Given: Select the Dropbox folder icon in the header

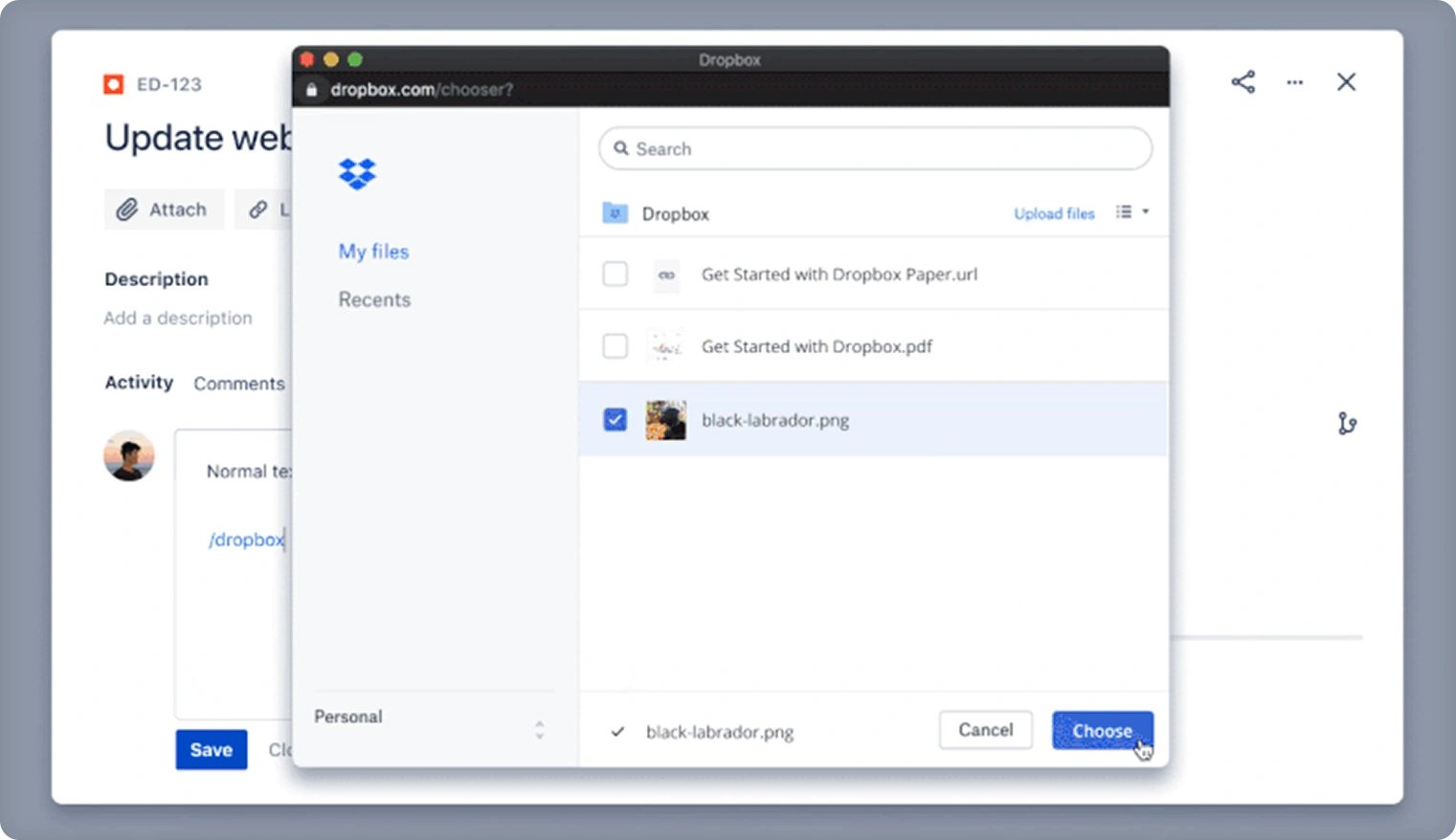Looking at the screenshot, I should click(x=616, y=212).
